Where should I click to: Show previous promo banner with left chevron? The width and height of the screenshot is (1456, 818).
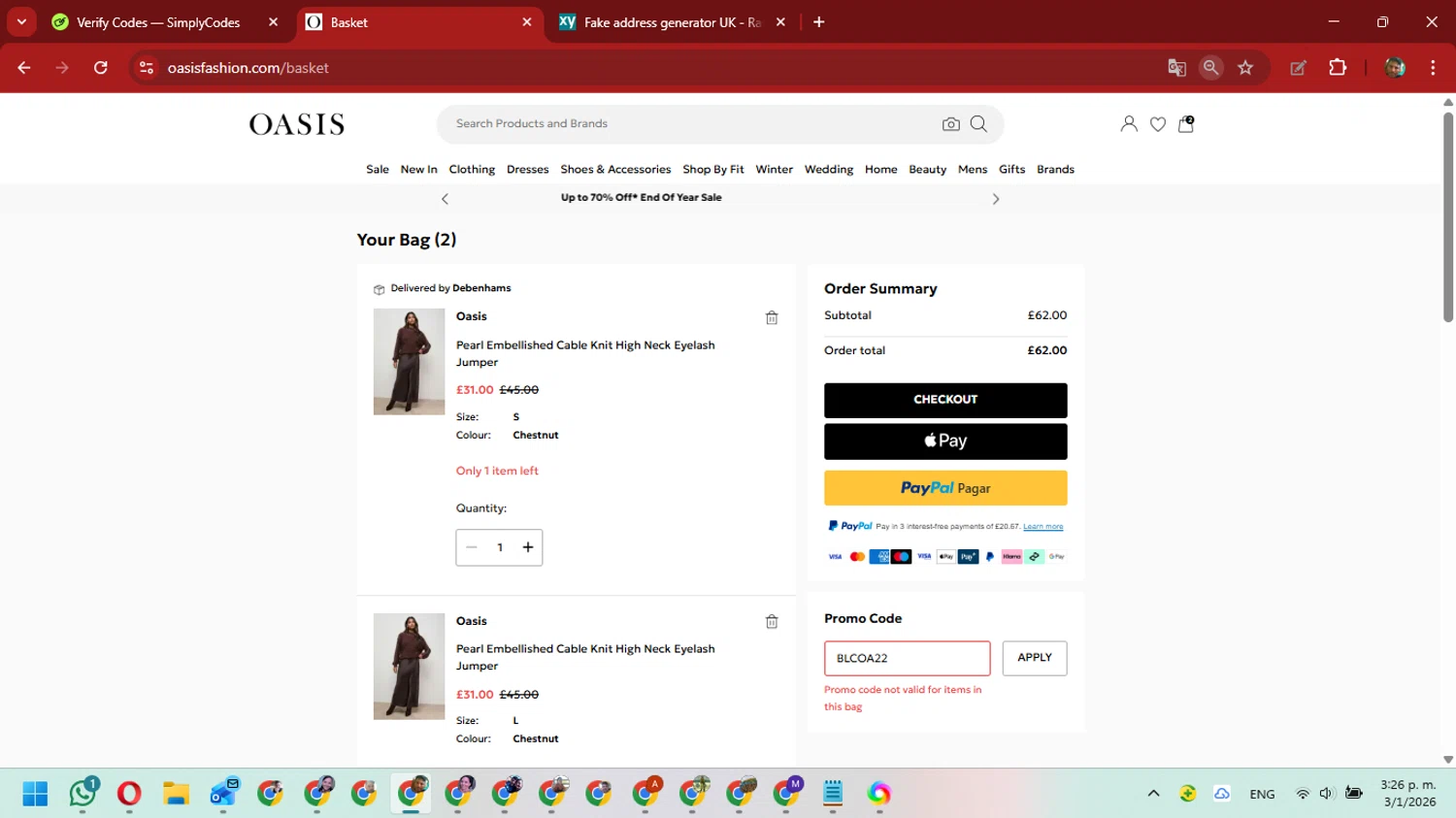(x=446, y=199)
